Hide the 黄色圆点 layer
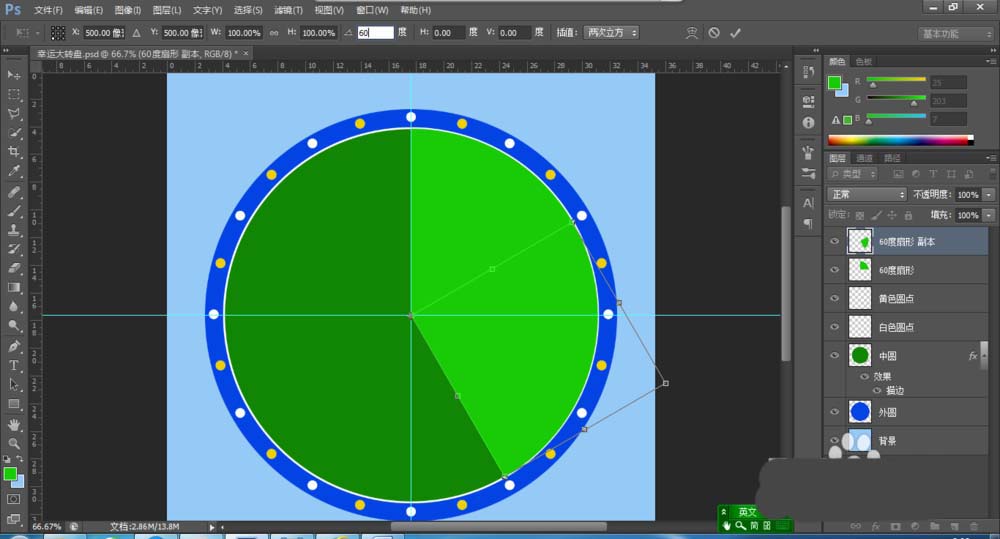 tap(834, 299)
